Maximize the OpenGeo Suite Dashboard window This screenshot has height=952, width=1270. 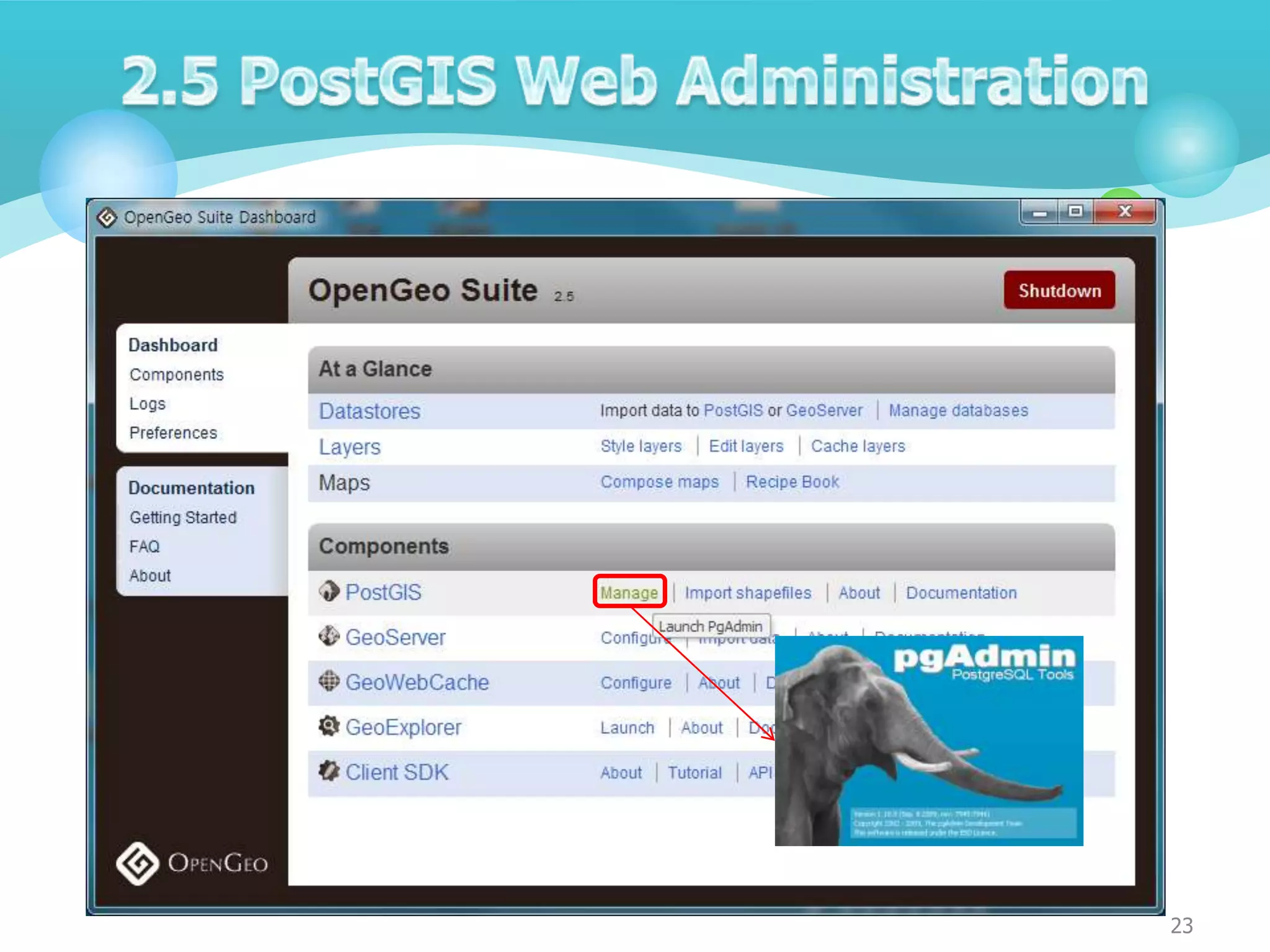click(1075, 212)
